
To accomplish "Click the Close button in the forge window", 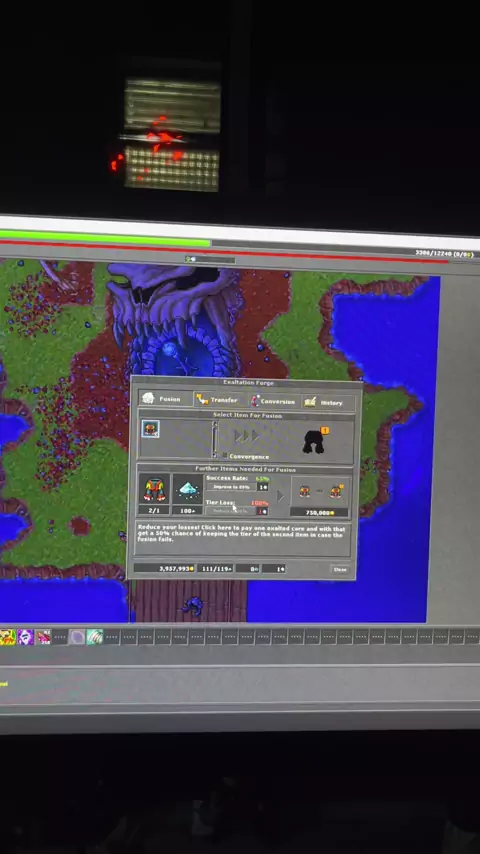I will (x=340, y=569).
